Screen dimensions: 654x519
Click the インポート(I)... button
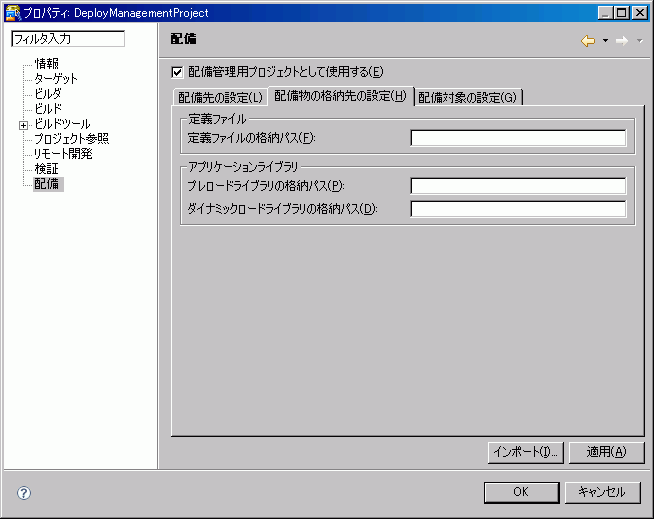click(526, 452)
